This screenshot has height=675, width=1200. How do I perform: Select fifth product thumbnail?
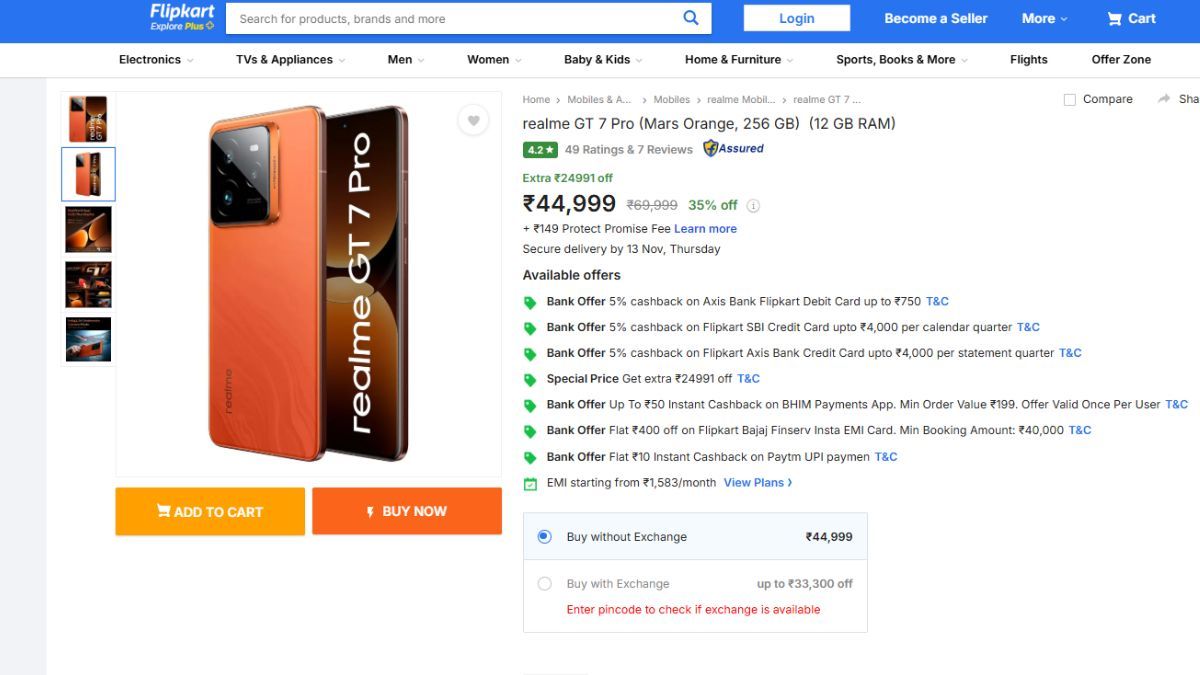[x=88, y=339]
